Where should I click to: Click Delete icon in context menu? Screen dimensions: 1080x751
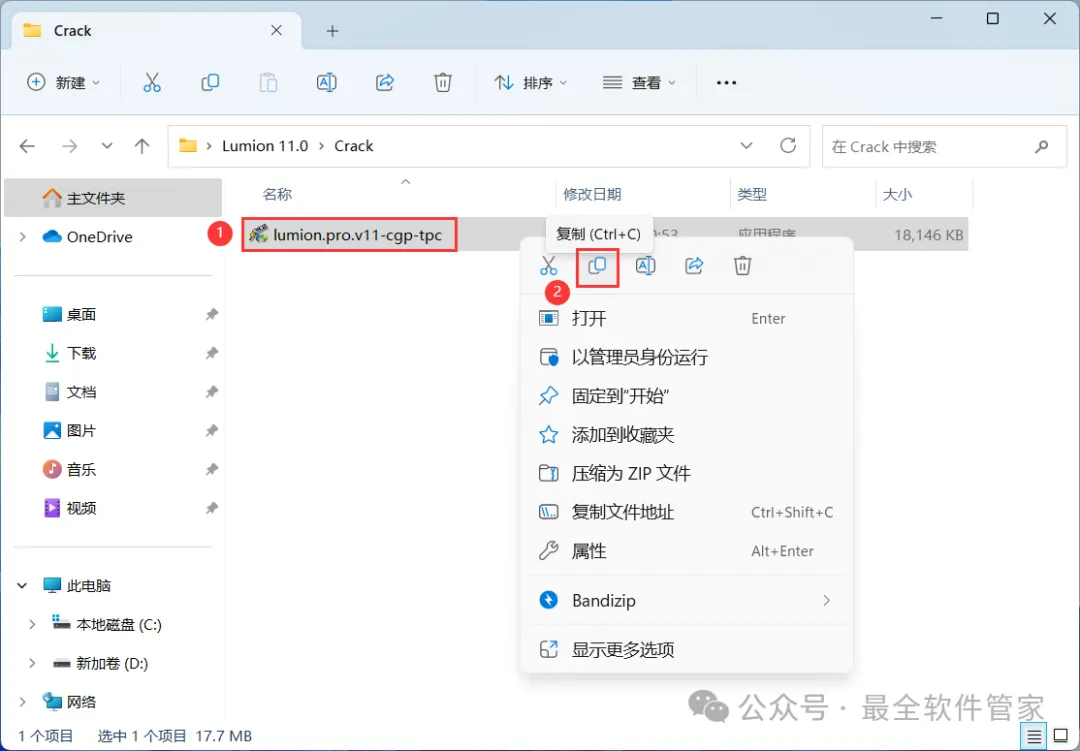[742, 265]
